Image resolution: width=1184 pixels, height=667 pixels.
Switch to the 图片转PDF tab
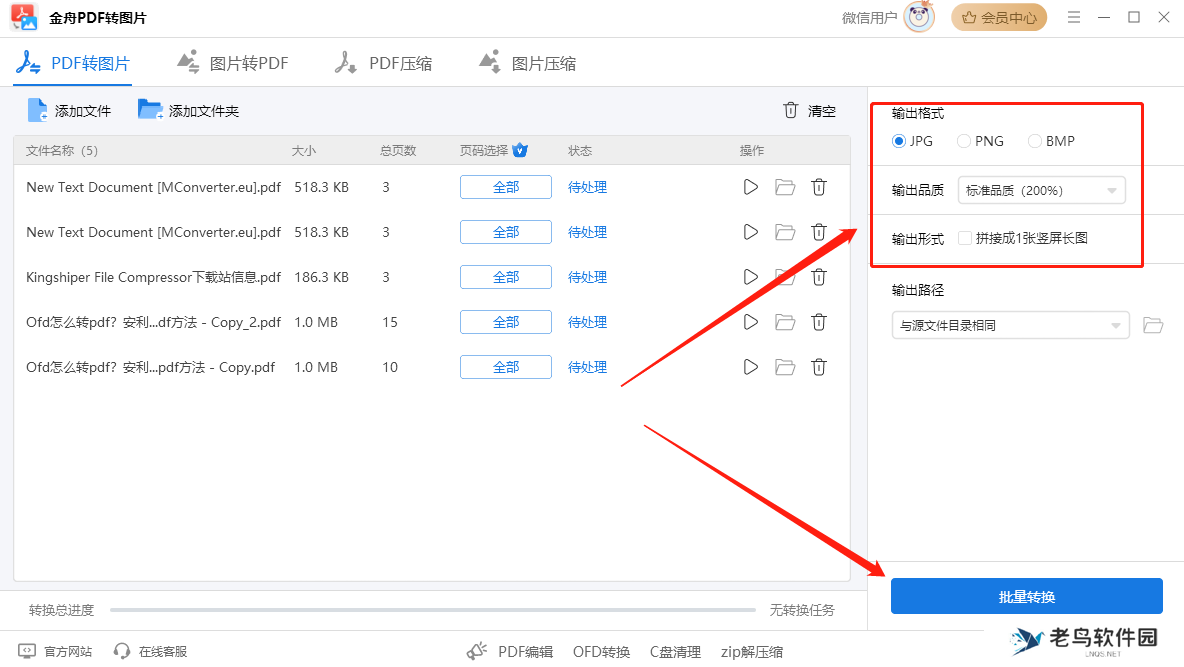232,62
